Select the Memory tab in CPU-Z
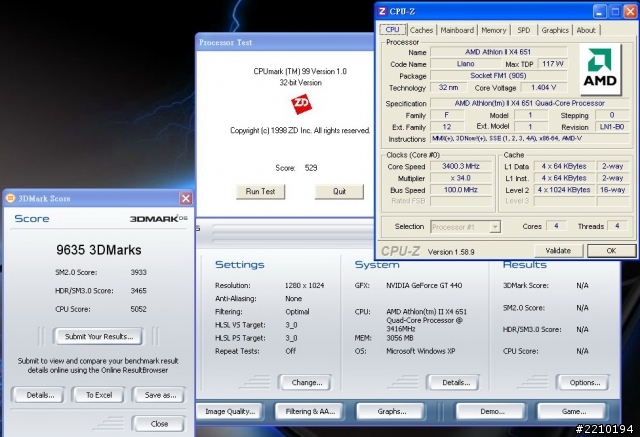The image size is (640, 437). coord(493,30)
